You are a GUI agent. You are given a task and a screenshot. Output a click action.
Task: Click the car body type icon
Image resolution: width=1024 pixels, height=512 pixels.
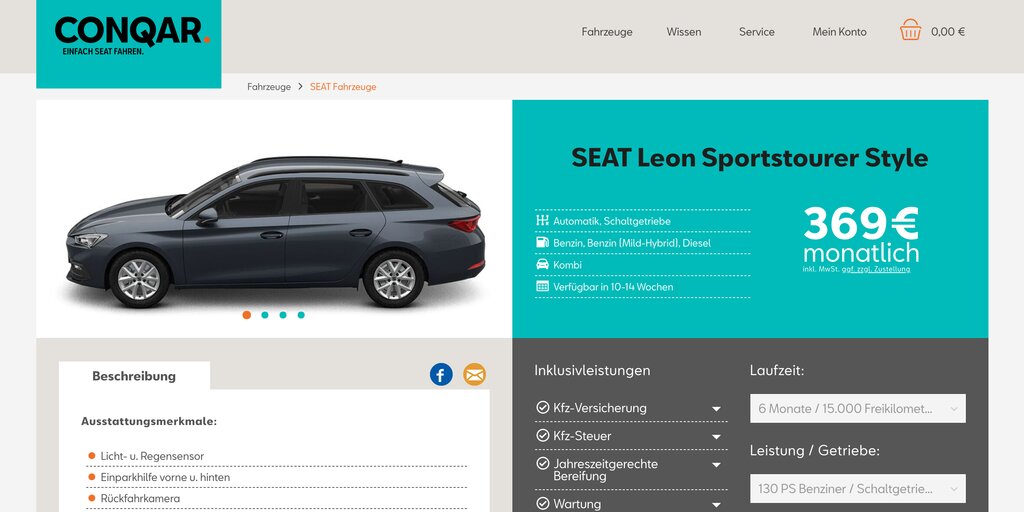tap(542, 264)
